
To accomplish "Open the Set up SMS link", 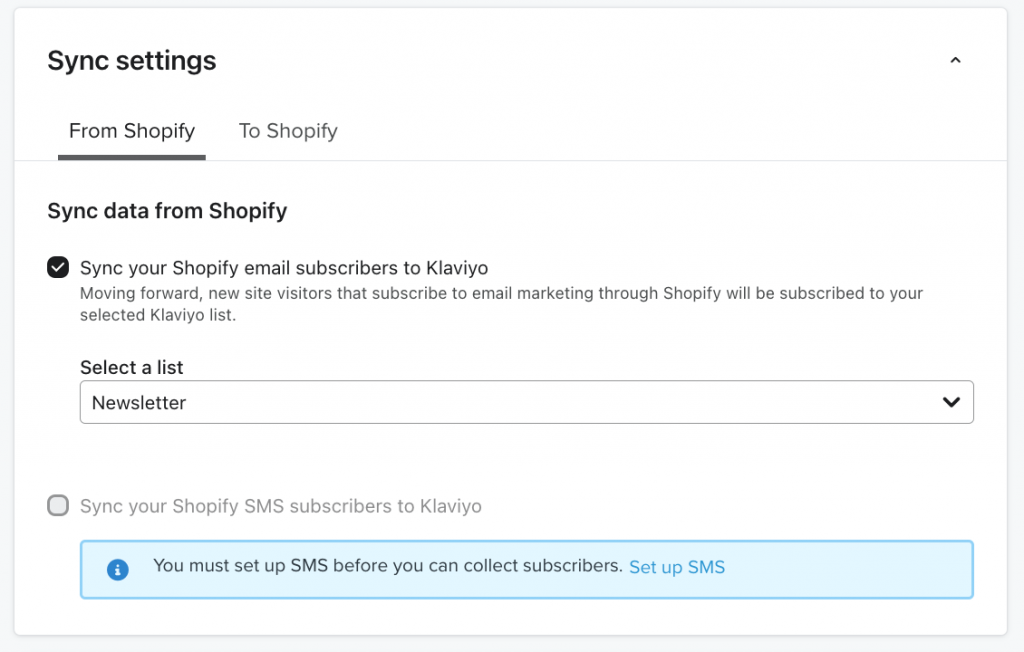I will pos(677,566).
